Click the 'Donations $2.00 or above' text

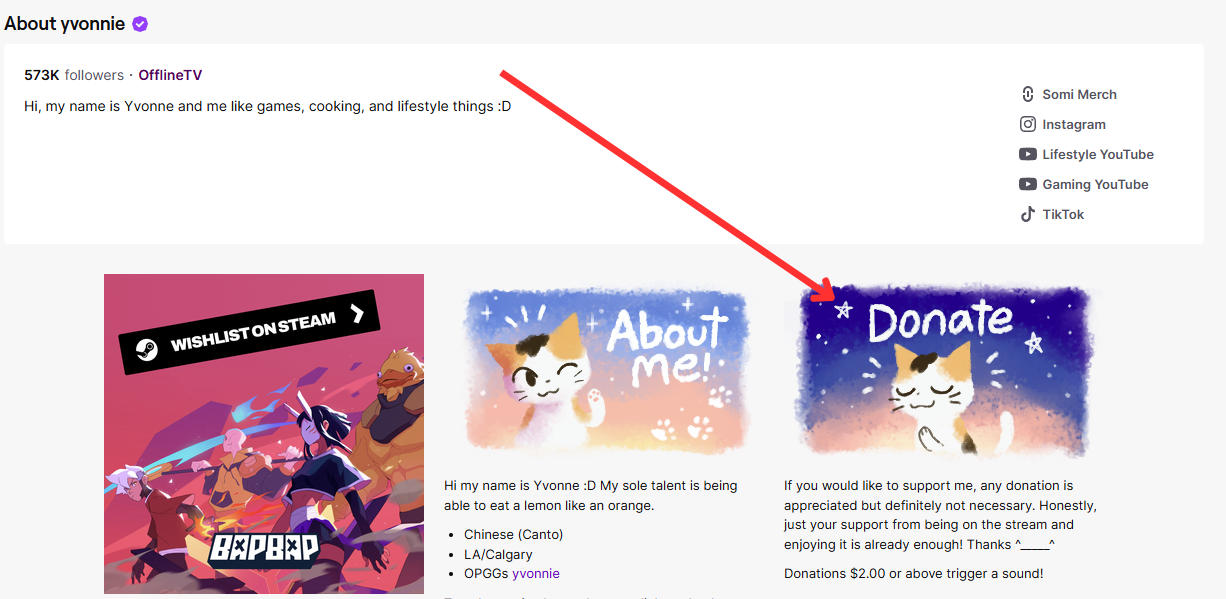(914, 574)
